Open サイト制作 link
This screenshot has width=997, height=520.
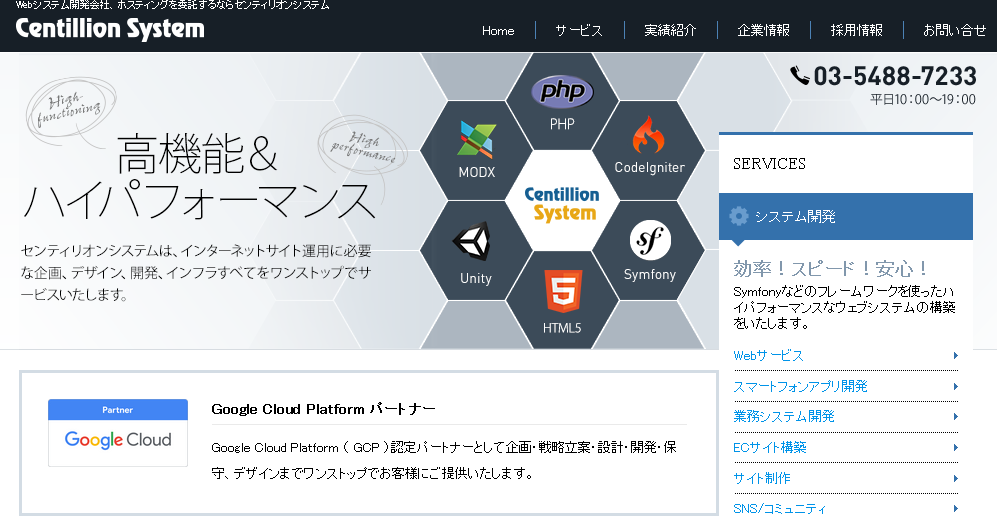pos(762,478)
